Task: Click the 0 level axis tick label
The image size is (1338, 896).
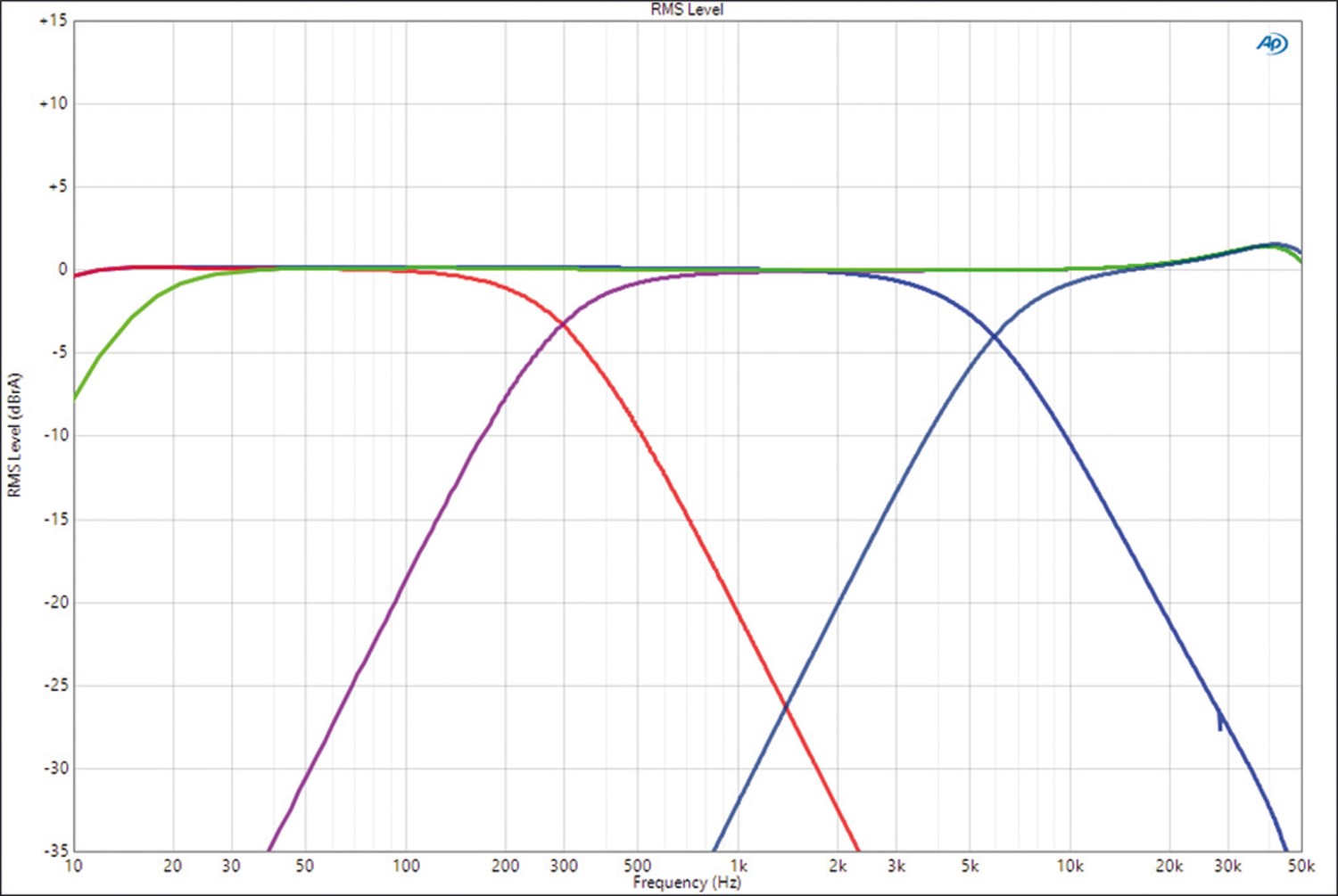Action: pos(62,269)
